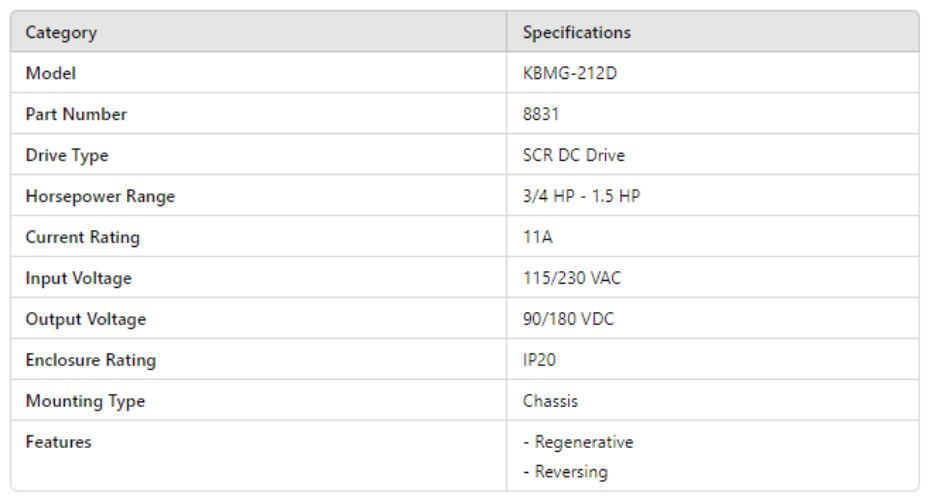Select the Part Number label
Viewport: 934px width, 500px height.
pyautogui.click(x=76, y=114)
